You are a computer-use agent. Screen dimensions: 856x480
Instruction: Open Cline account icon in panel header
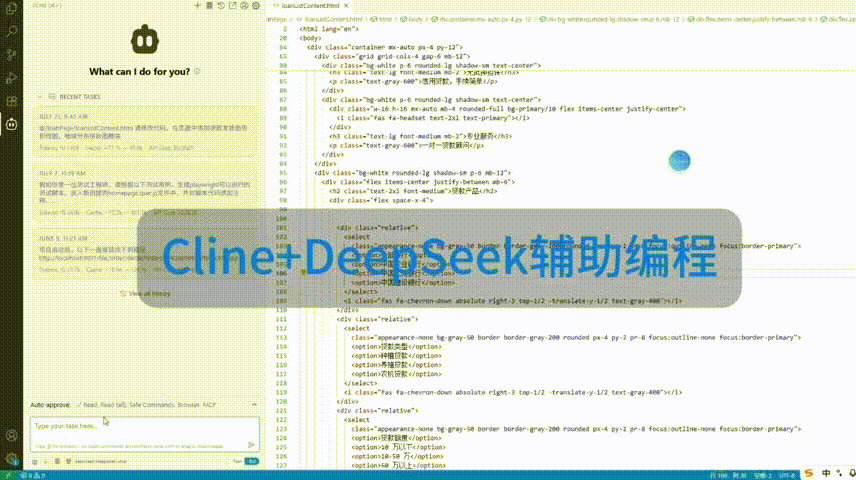pyautogui.click(x=244, y=5)
